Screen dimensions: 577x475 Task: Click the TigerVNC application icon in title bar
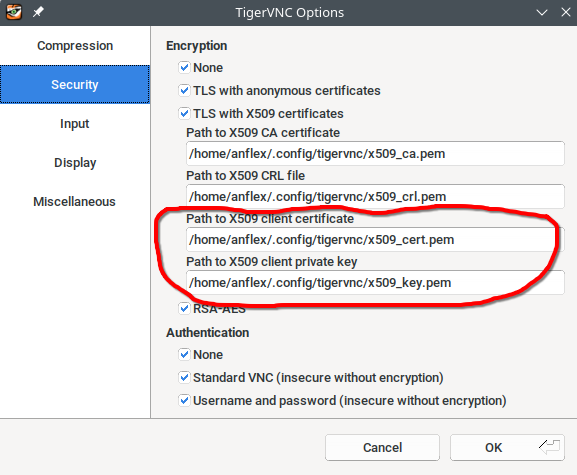[14, 12]
